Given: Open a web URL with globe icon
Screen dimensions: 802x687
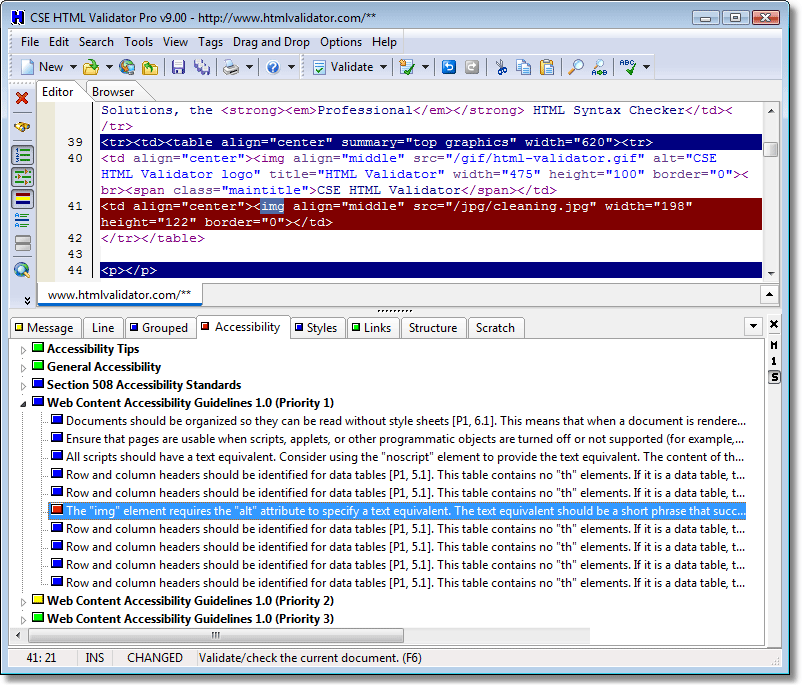Looking at the screenshot, I should point(127,67).
